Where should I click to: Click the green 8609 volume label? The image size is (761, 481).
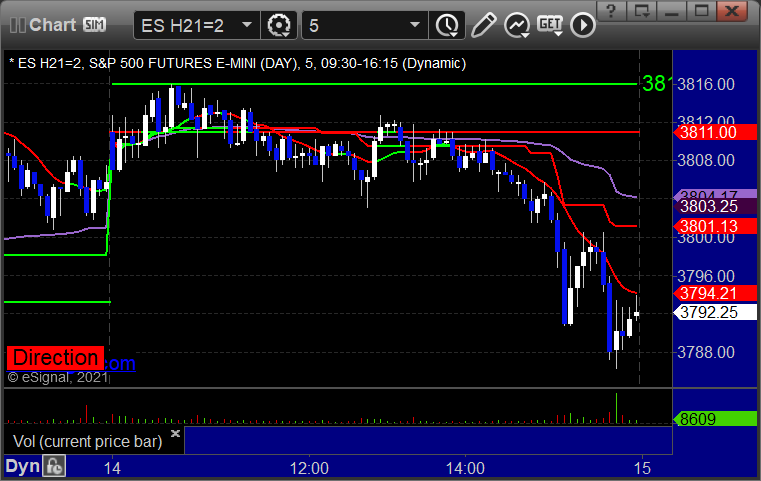coord(715,419)
